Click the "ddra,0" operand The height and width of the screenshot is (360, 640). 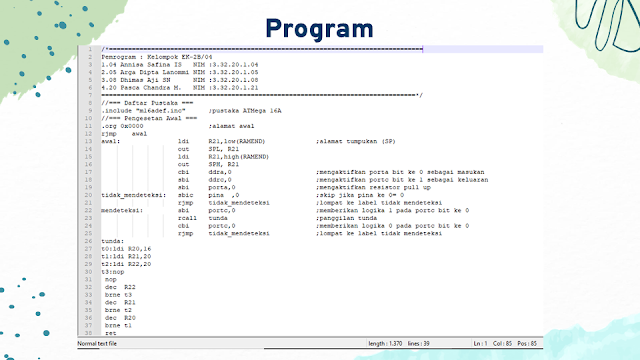coord(220,172)
